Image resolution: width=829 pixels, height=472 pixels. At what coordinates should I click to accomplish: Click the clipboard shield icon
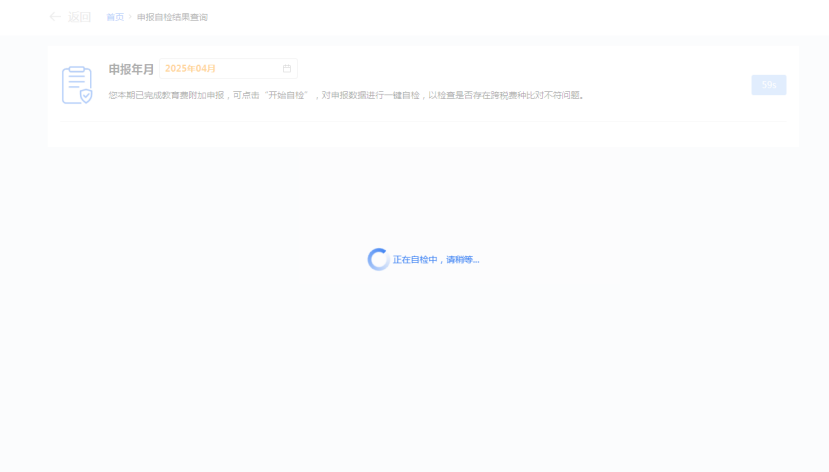coord(76,85)
